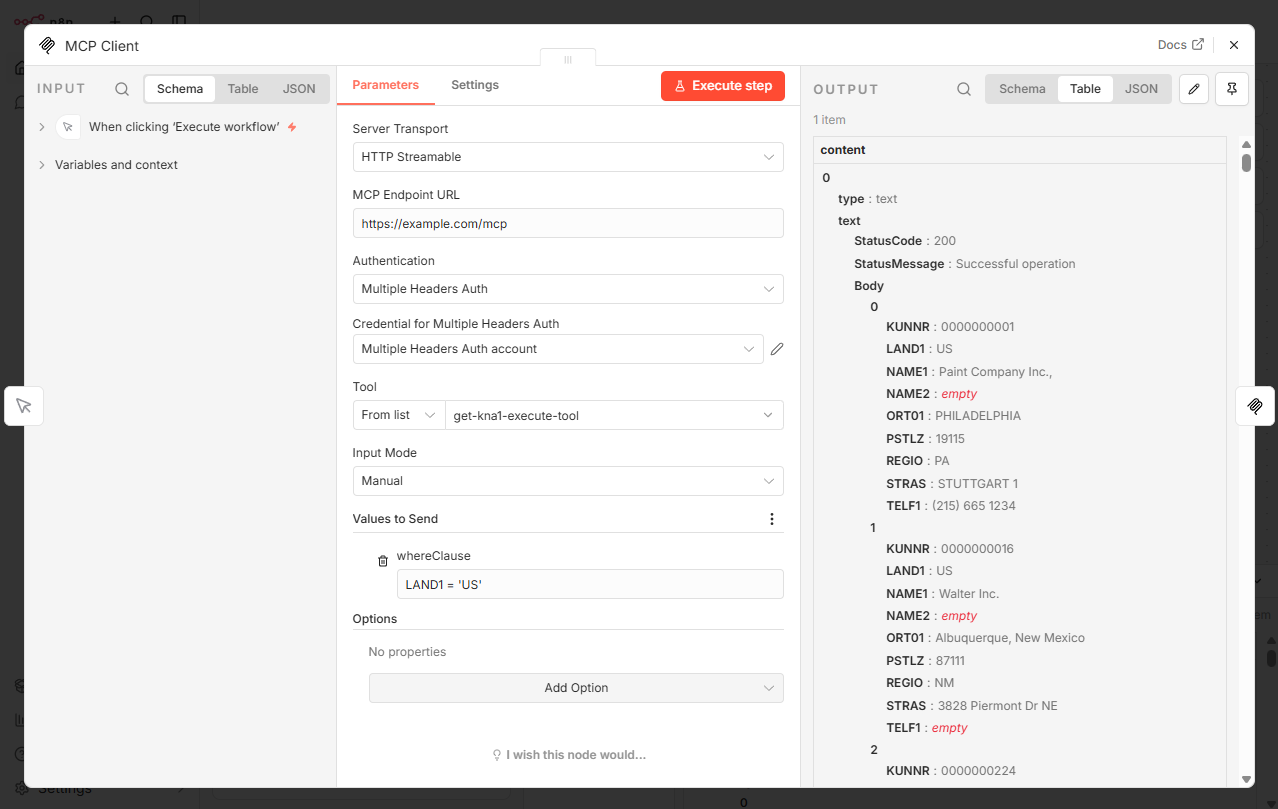This screenshot has height=809, width=1278.
Task: Switch OUTPUT view to Schema
Action: pyautogui.click(x=1022, y=89)
